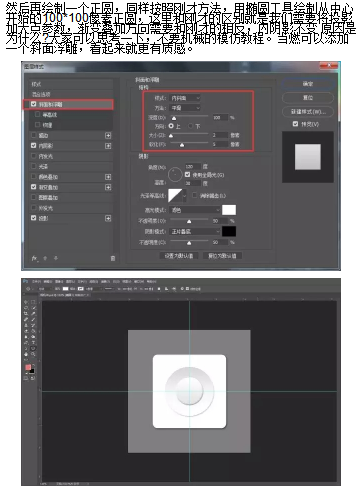Toggle the 内阴影 effect checkbox
The width and height of the screenshot is (361, 488).
[33, 145]
